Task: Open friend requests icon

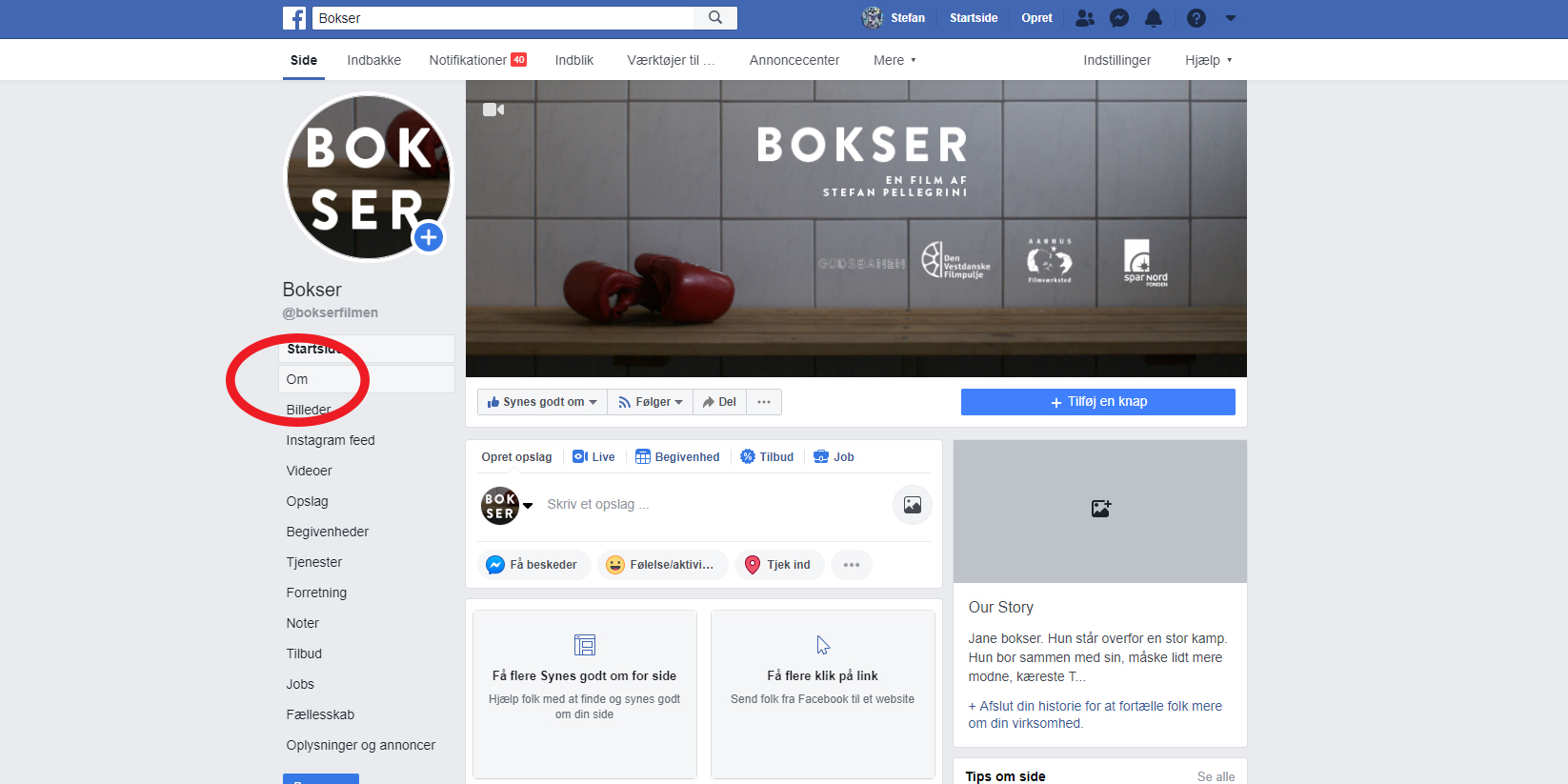Action: [x=1085, y=18]
